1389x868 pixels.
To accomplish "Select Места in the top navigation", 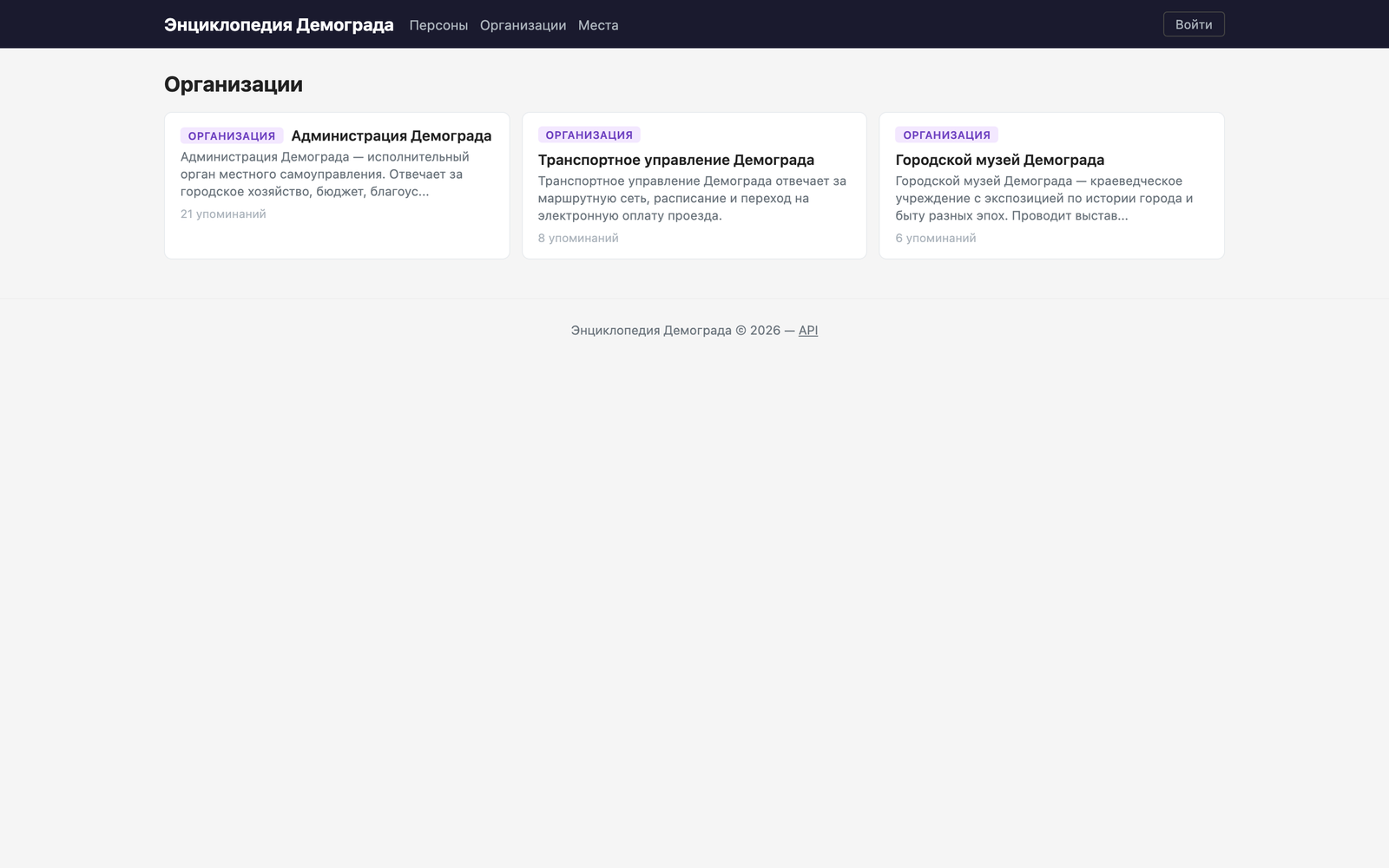I will coord(598,25).
